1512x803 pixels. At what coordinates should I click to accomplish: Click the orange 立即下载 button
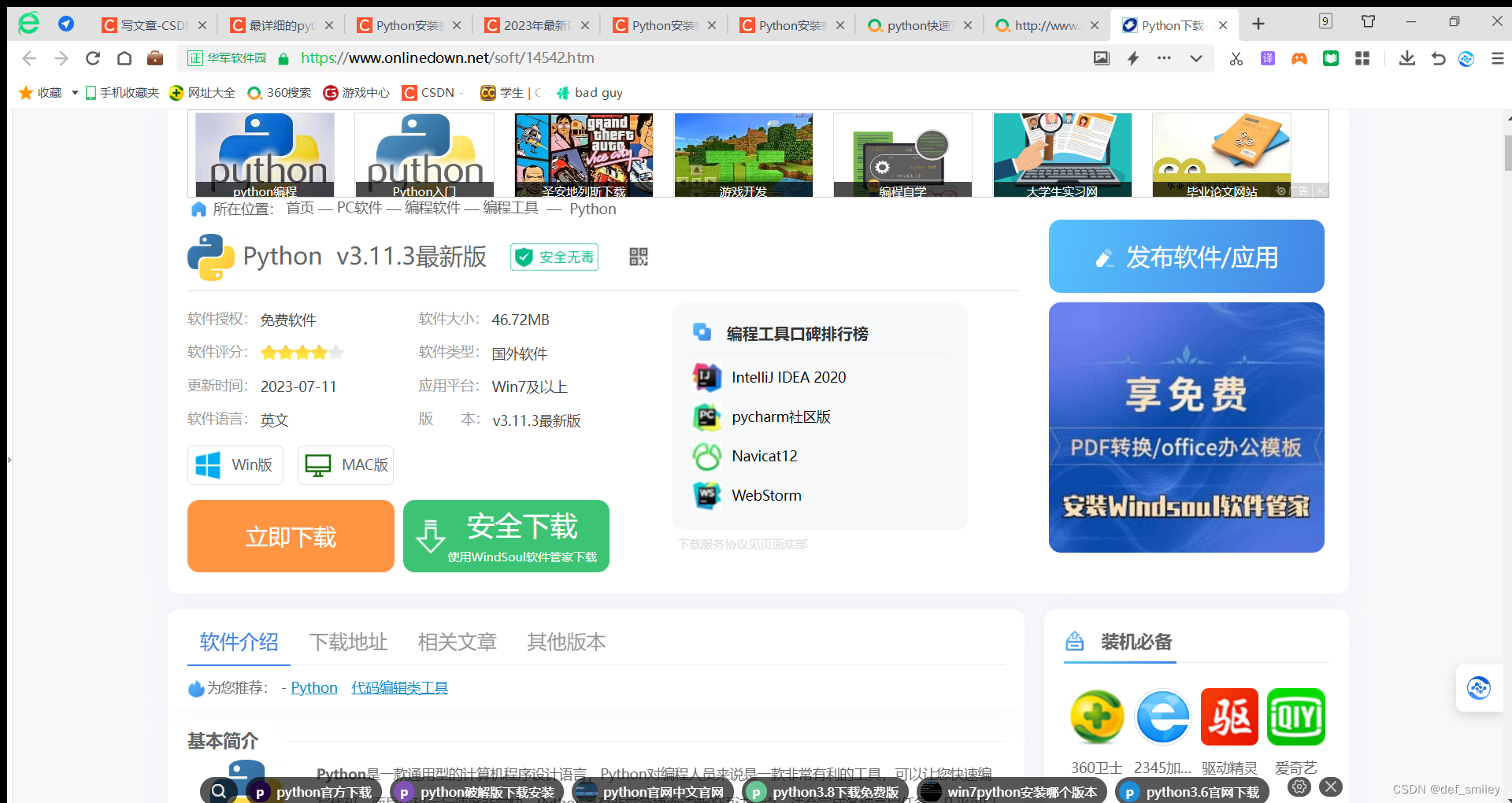click(291, 536)
